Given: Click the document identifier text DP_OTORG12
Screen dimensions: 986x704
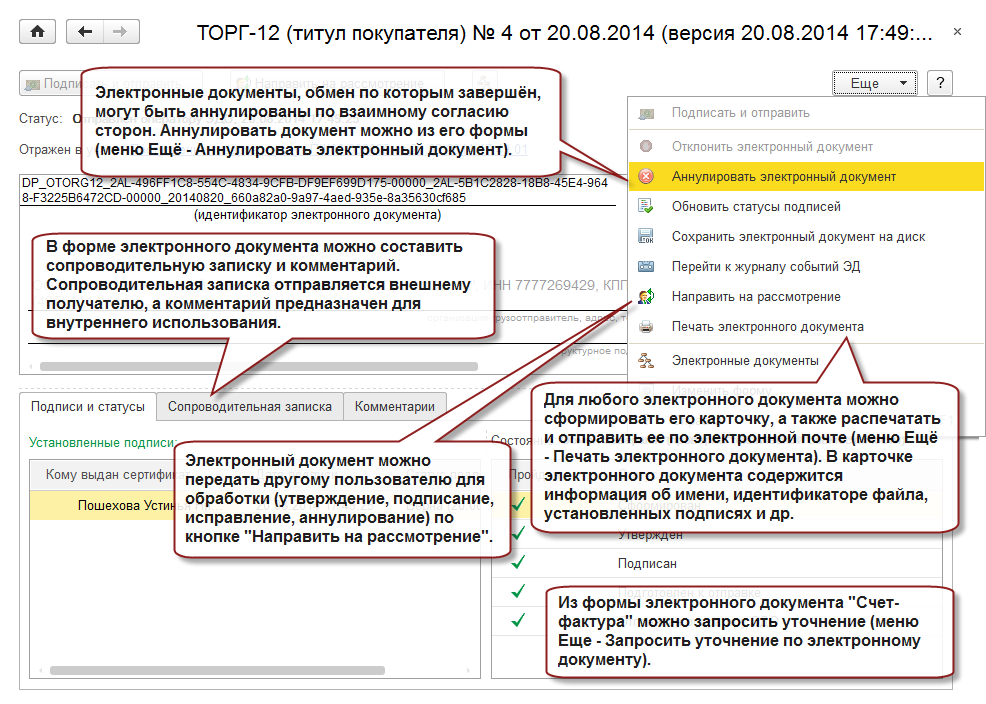Looking at the screenshot, I should click(x=314, y=190).
